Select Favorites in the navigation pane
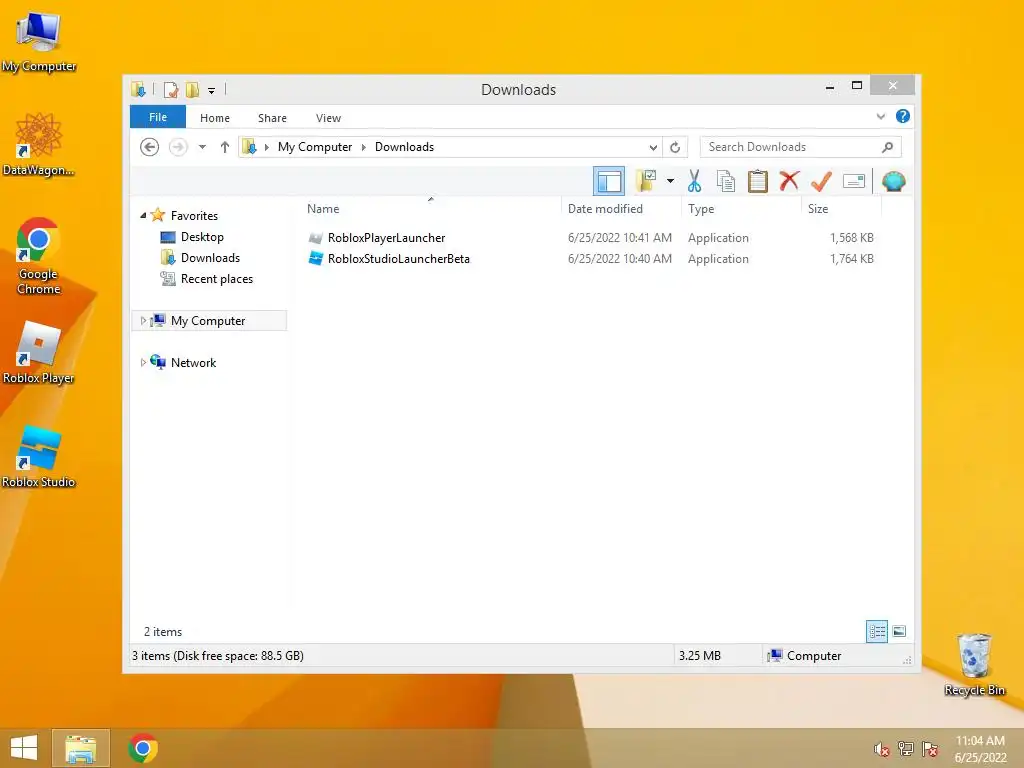1024x768 pixels. click(194, 216)
